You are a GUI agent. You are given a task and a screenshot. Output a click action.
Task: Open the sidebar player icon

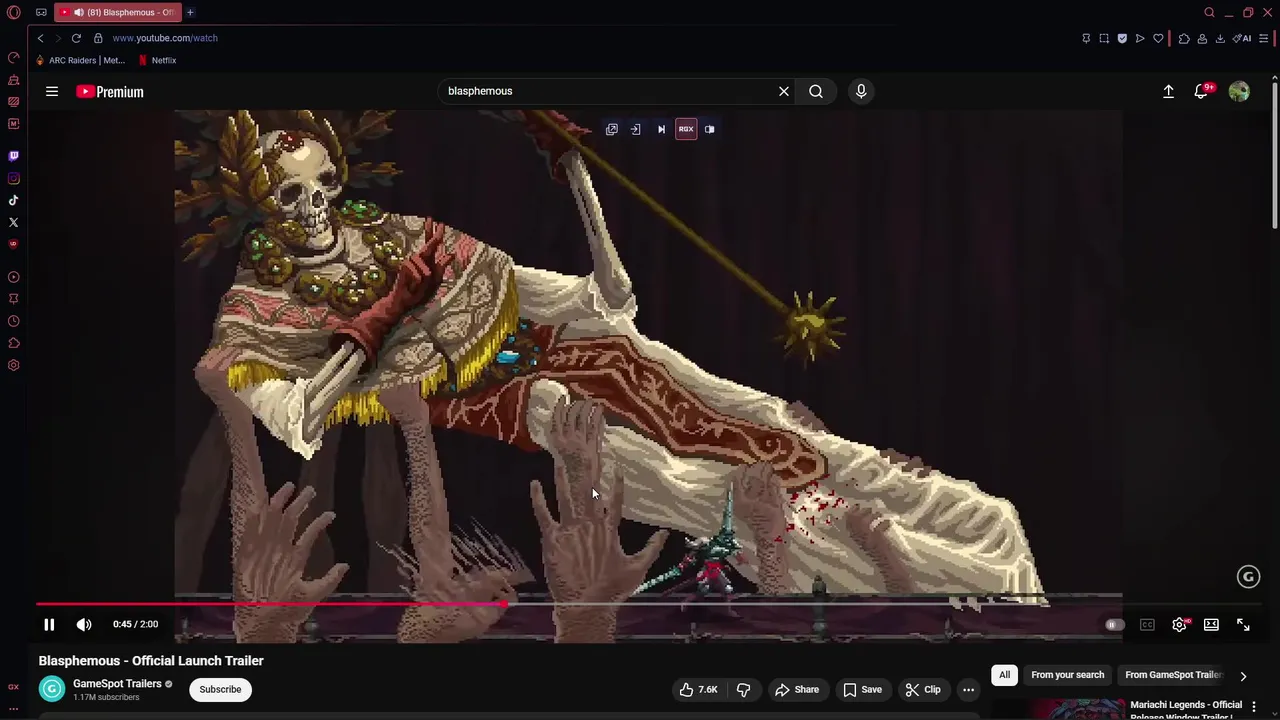pyautogui.click(x=13, y=277)
